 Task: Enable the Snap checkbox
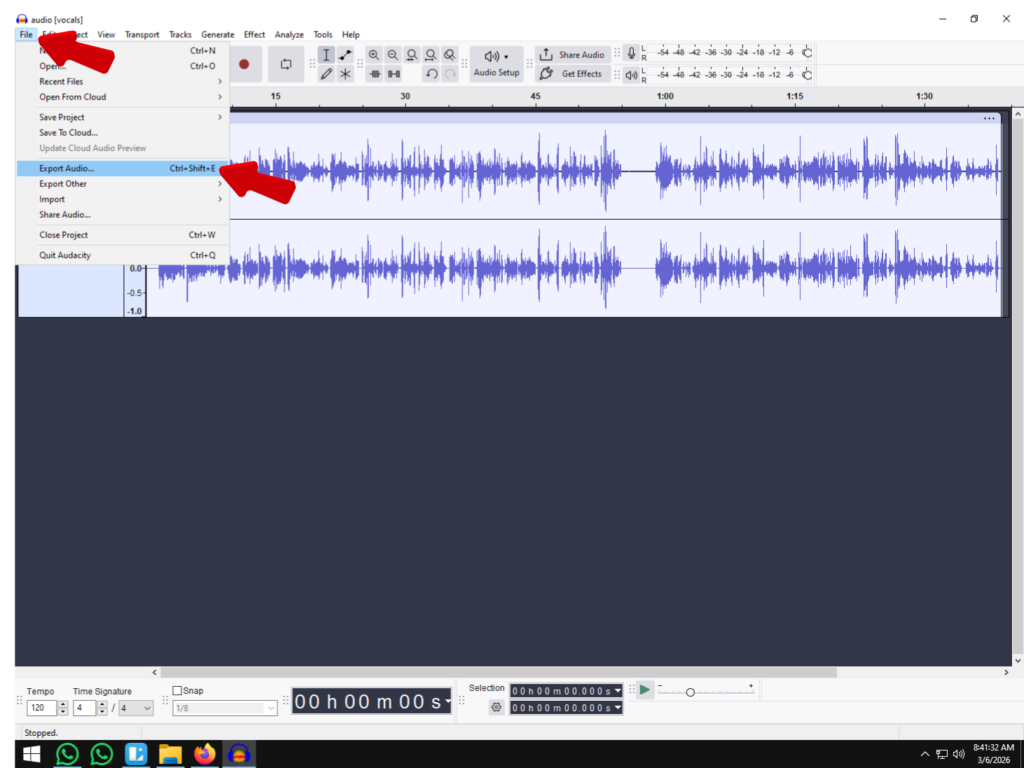pyautogui.click(x=178, y=690)
